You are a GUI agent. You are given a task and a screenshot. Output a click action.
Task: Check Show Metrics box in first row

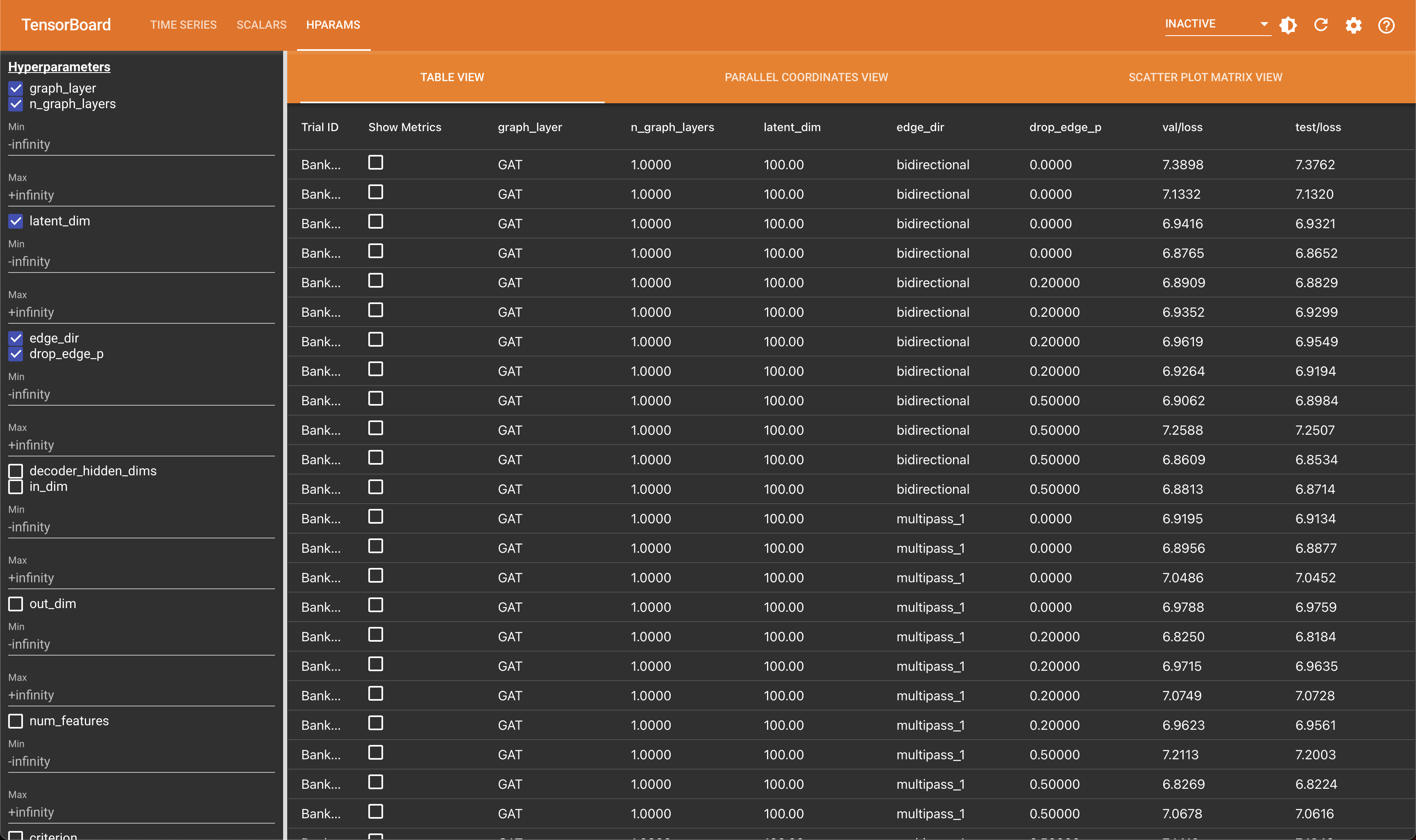click(x=375, y=163)
